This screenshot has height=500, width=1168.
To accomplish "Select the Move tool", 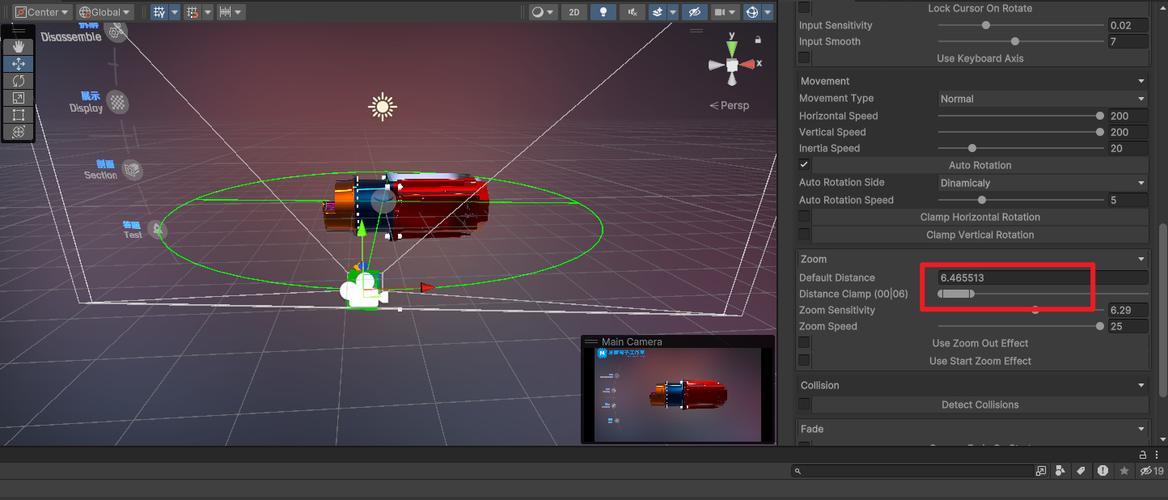I will (x=19, y=63).
